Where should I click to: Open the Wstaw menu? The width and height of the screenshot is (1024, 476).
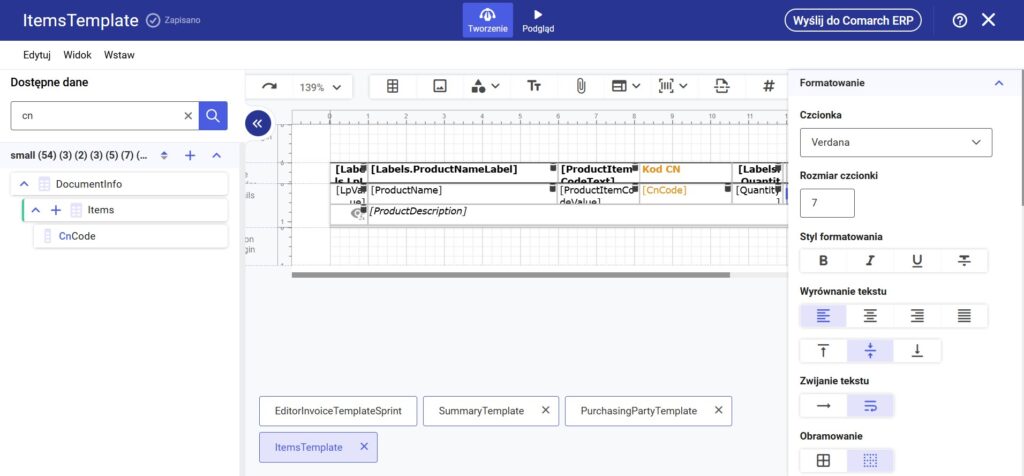(x=119, y=55)
